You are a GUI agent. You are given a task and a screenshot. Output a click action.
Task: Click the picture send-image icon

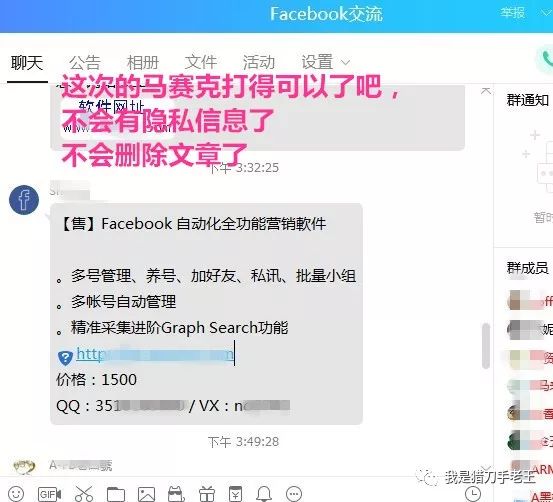pyautogui.click(x=146, y=494)
